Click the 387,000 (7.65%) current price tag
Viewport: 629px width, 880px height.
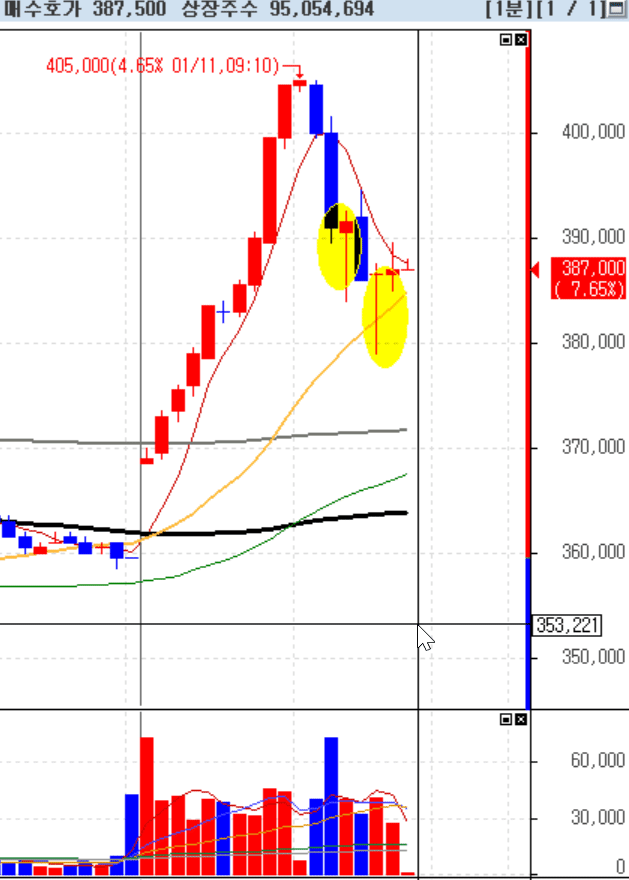click(588, 278)
